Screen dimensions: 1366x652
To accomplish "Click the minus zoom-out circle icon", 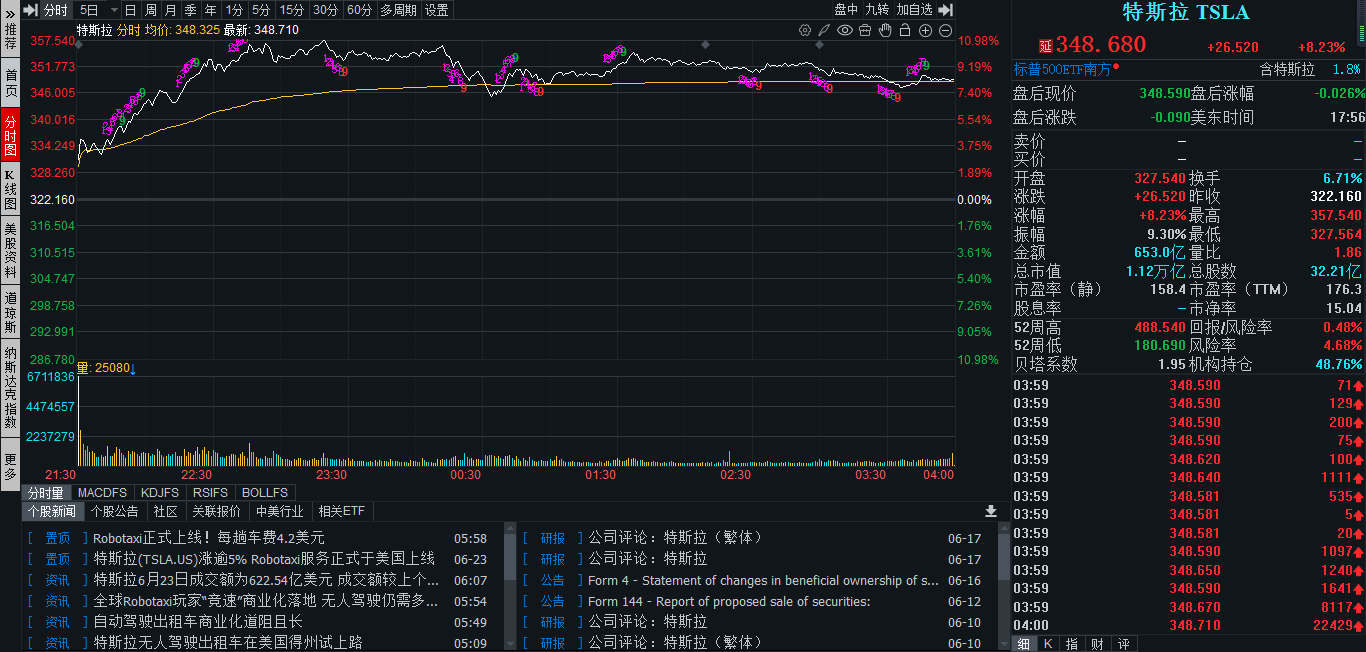I will click(944, 30).
